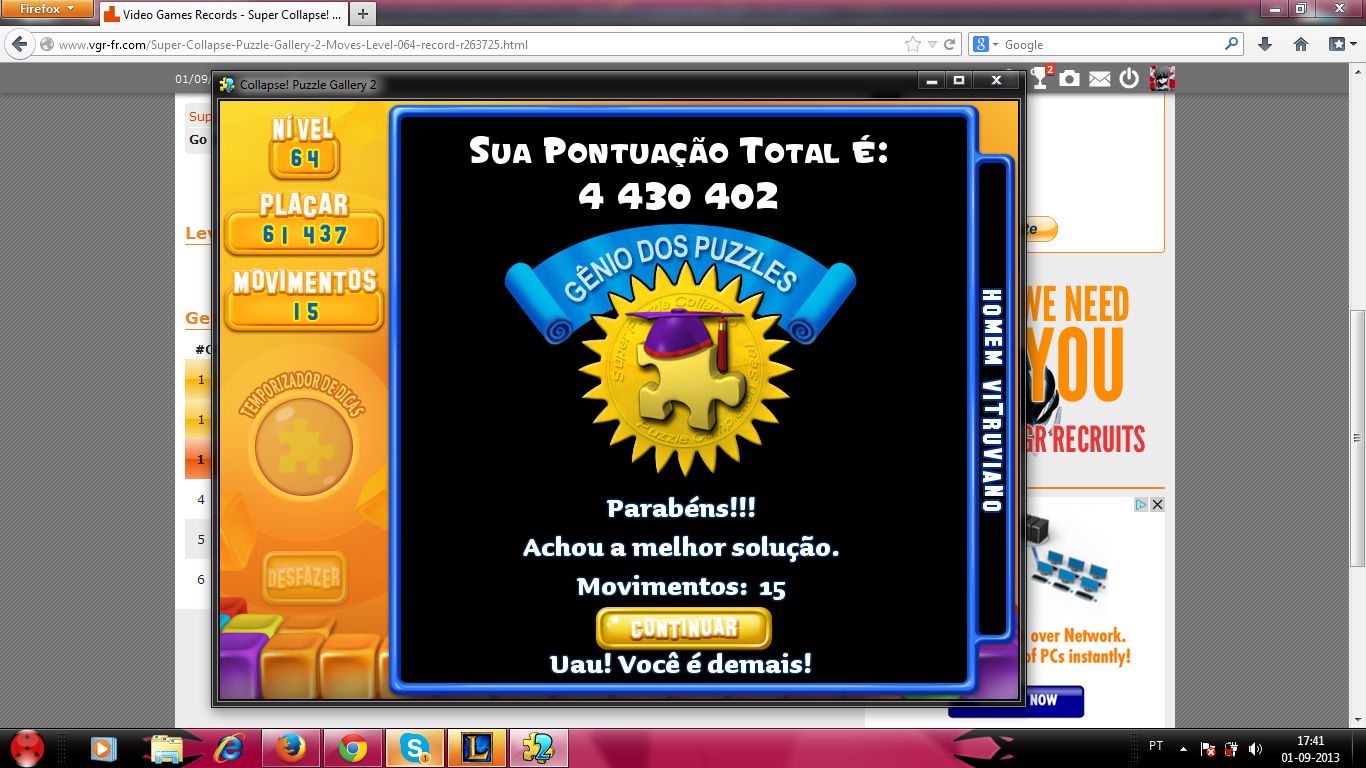Open search engine selector dropdown
This screenshot has height=768, width=1366.
coord(985,44)
